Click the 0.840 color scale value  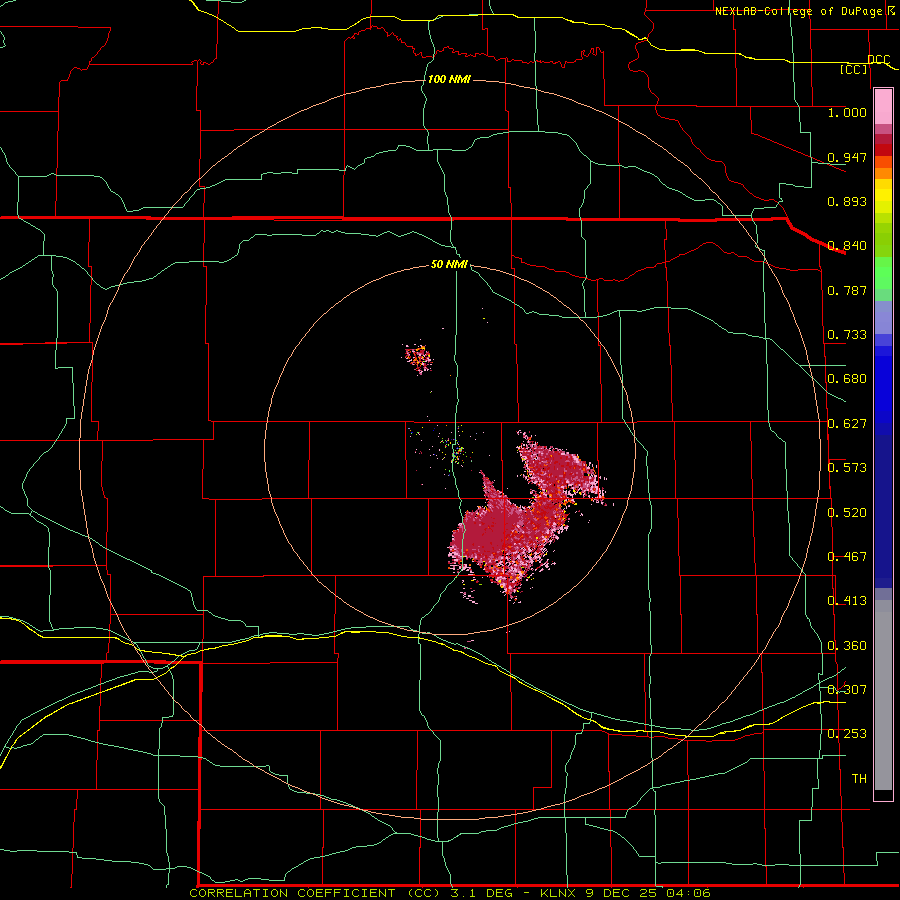(x=847, y=246)
